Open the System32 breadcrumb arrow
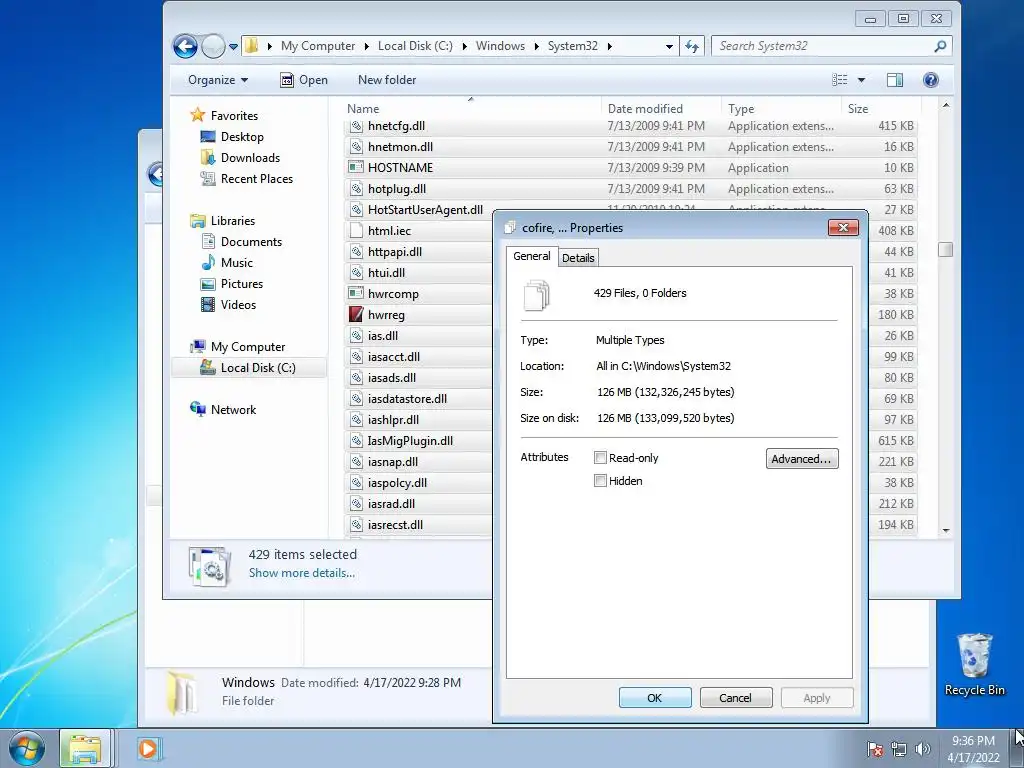Image resolution: width=1024 pixels, height=768 pixels. click(609, 46)
